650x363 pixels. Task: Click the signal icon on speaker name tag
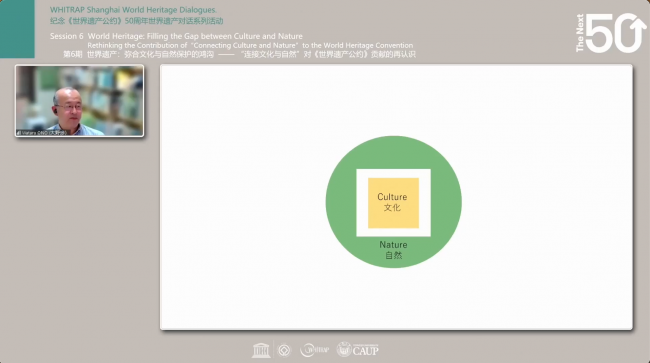(19, 133)
